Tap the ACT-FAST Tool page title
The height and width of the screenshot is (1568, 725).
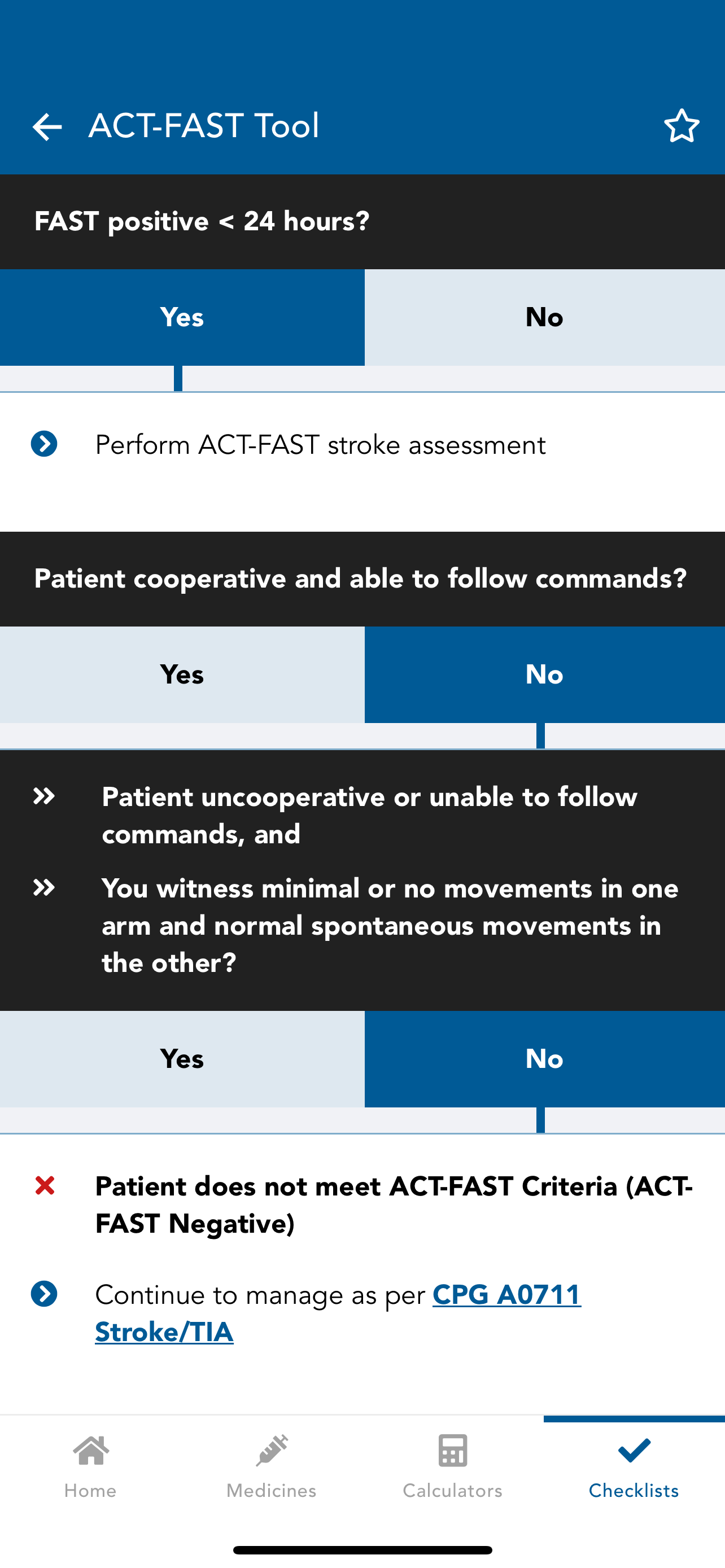(204, 125)
